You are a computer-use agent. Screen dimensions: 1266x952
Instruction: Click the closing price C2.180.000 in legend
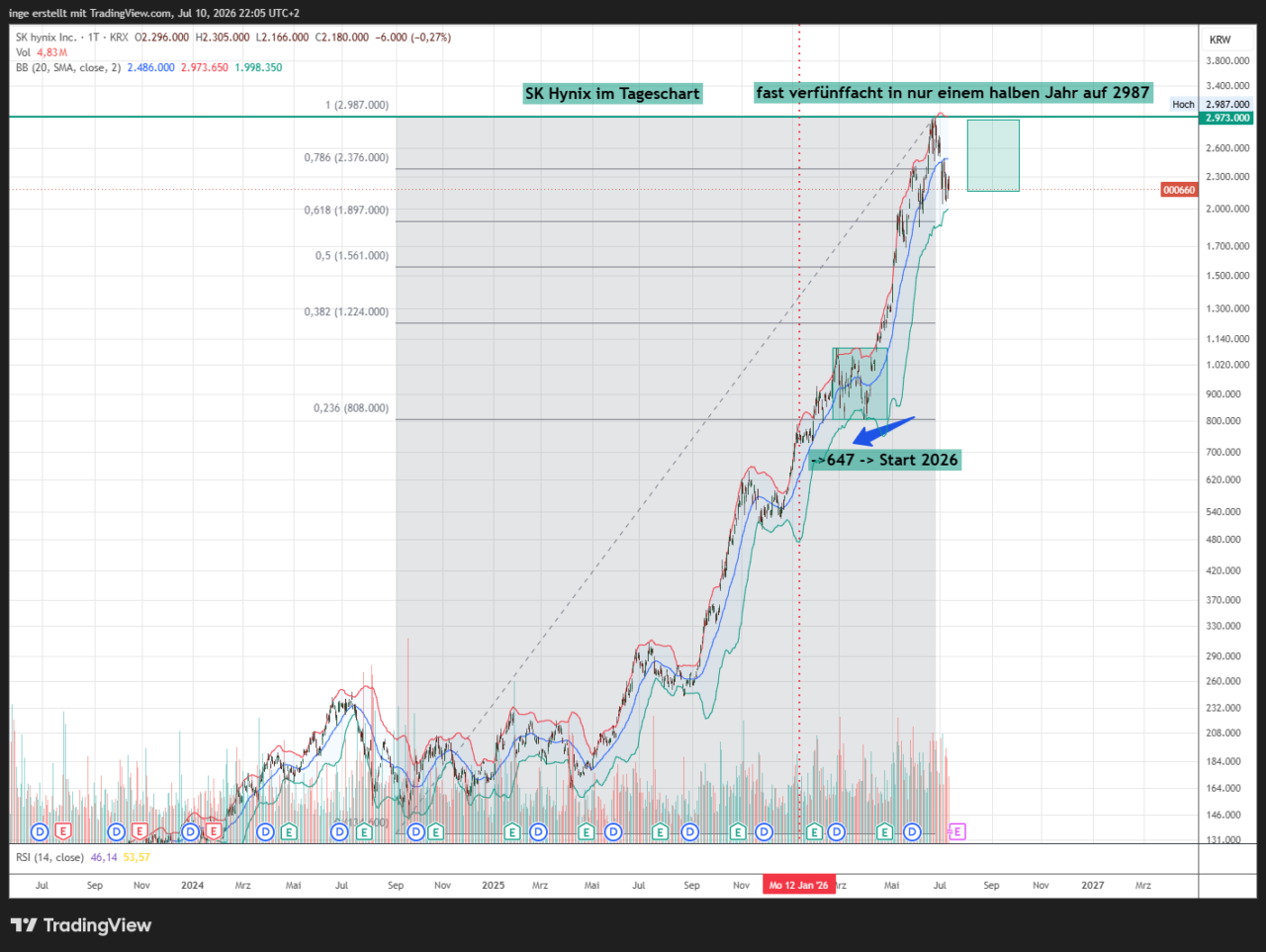pyautogui.click(x=341, y=38)
